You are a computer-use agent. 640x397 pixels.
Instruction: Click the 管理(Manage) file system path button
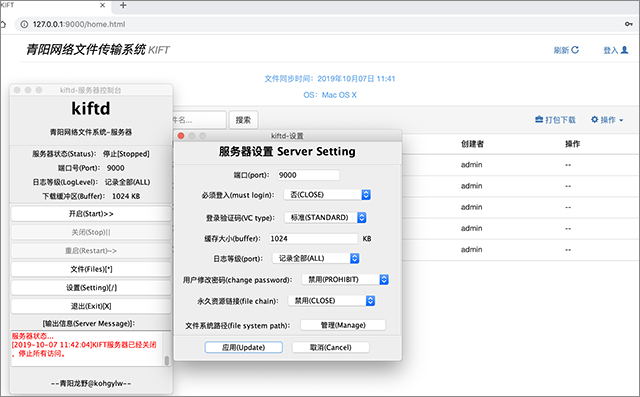point(343,325)
